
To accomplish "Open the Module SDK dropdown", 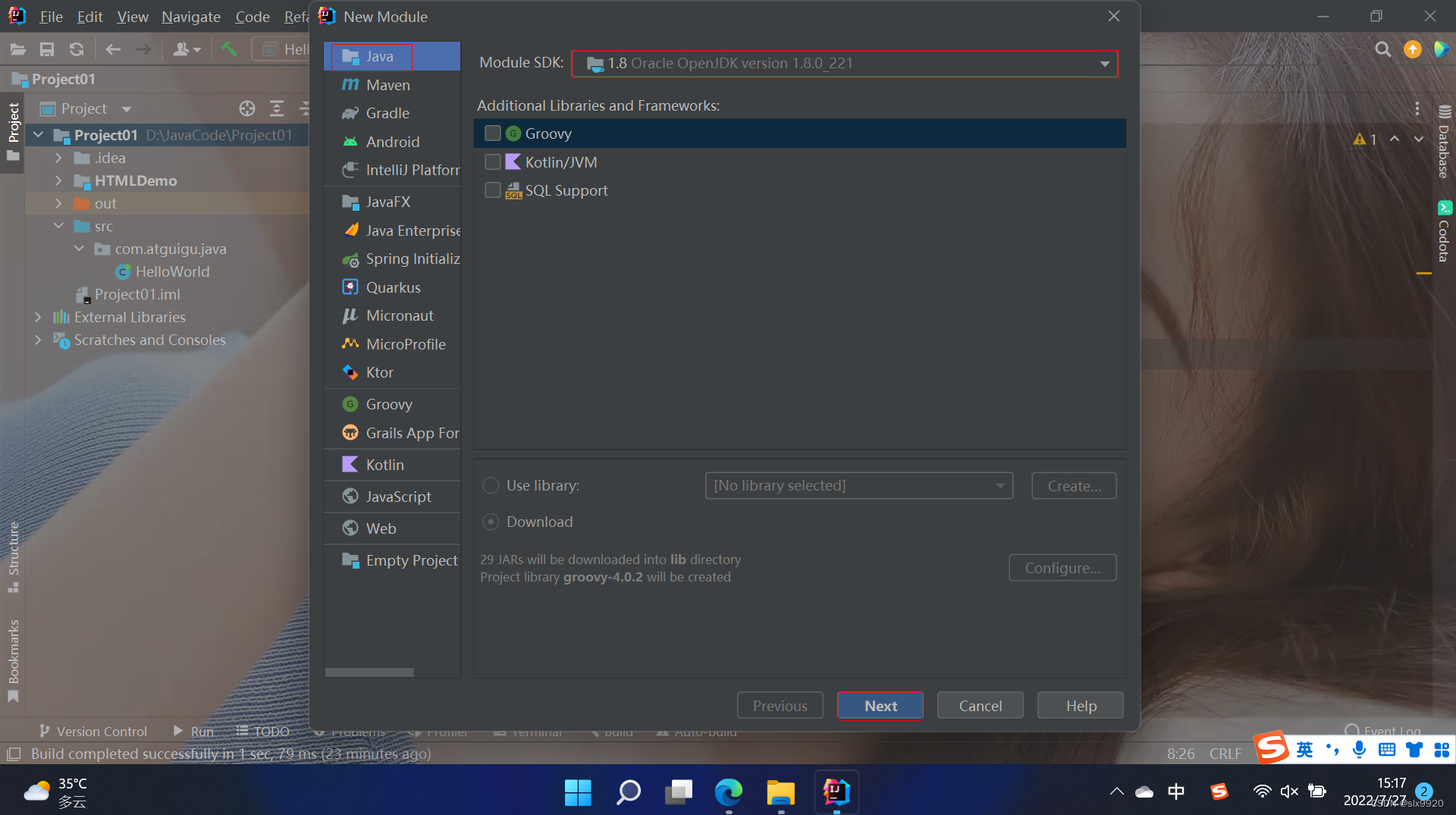I will (x=845, y=63).
